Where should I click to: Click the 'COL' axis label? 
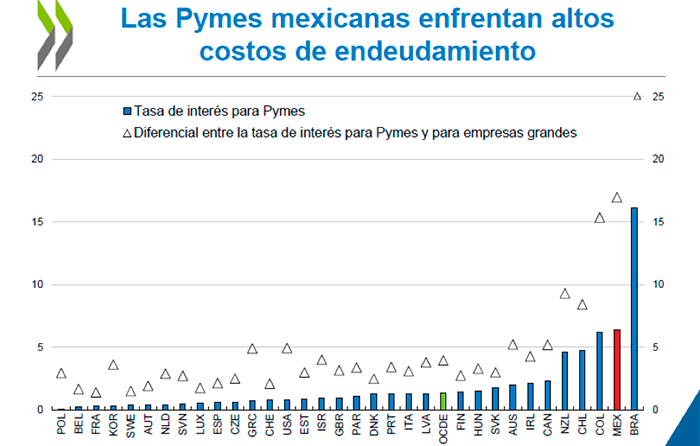(600, 424)
